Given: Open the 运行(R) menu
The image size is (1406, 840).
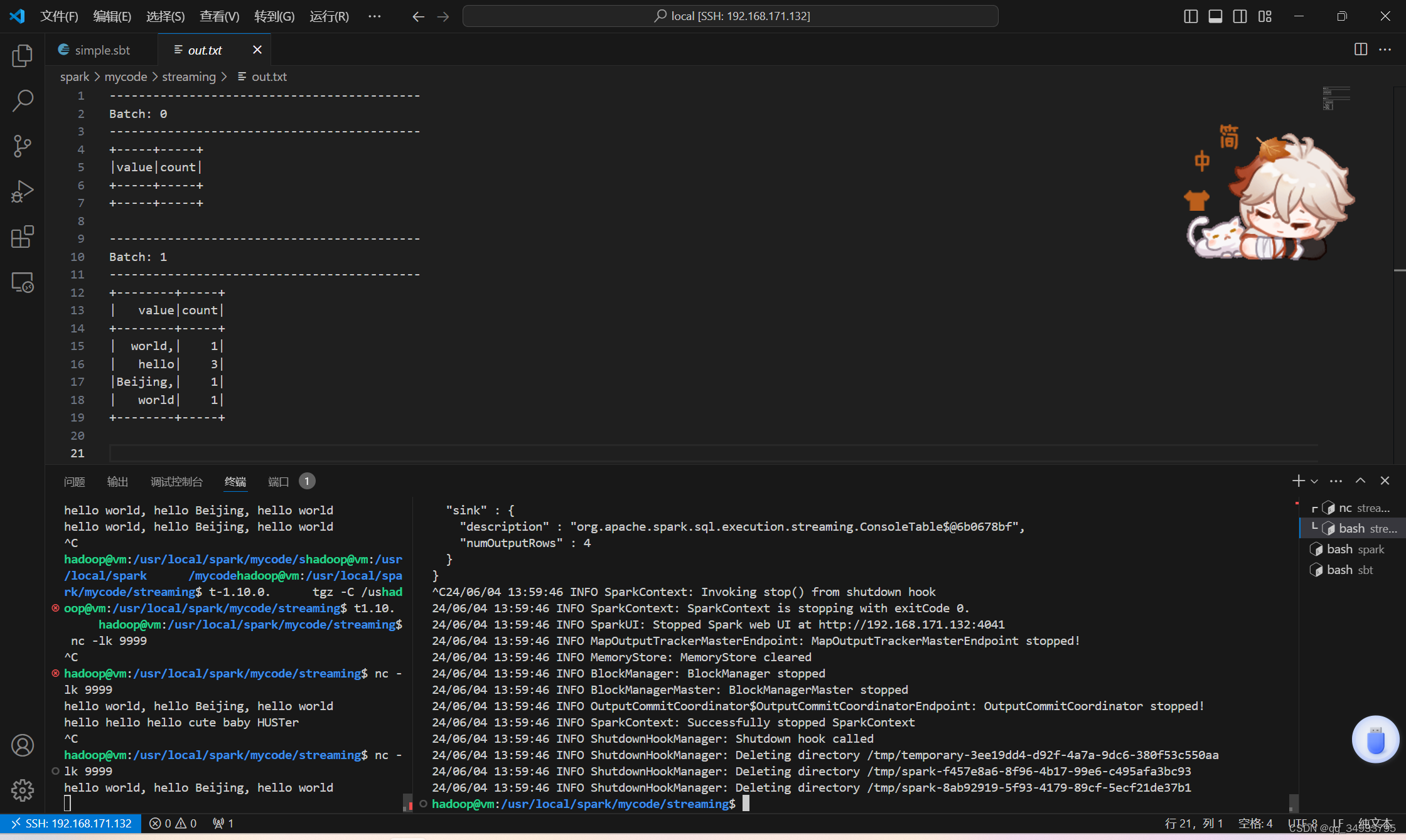Looking at the screenshot, I should tap(329, 16).
